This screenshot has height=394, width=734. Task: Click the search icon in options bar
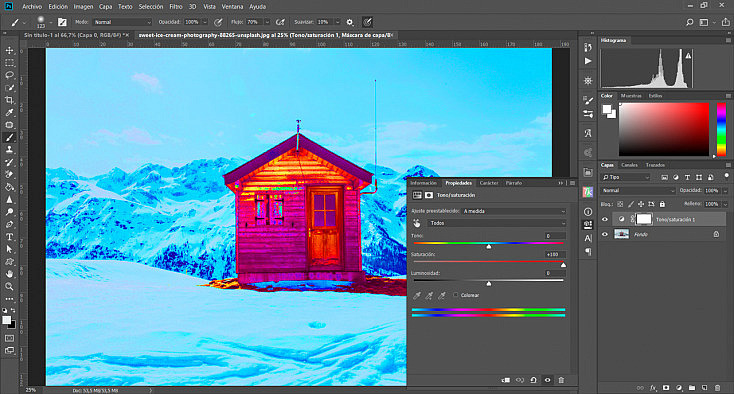(x=690, y=22)
